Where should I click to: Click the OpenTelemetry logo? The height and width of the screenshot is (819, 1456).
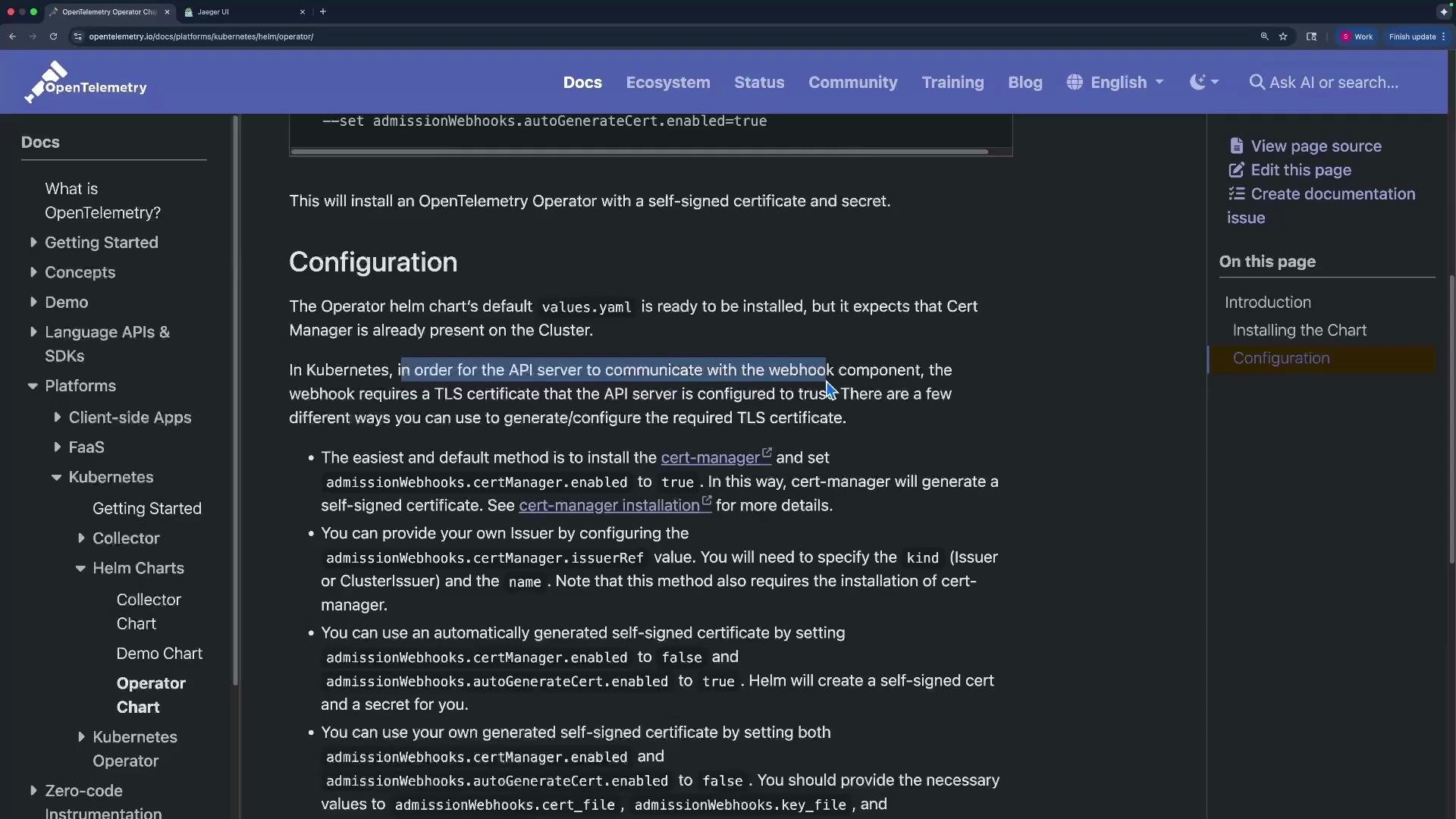pos(85,82)
